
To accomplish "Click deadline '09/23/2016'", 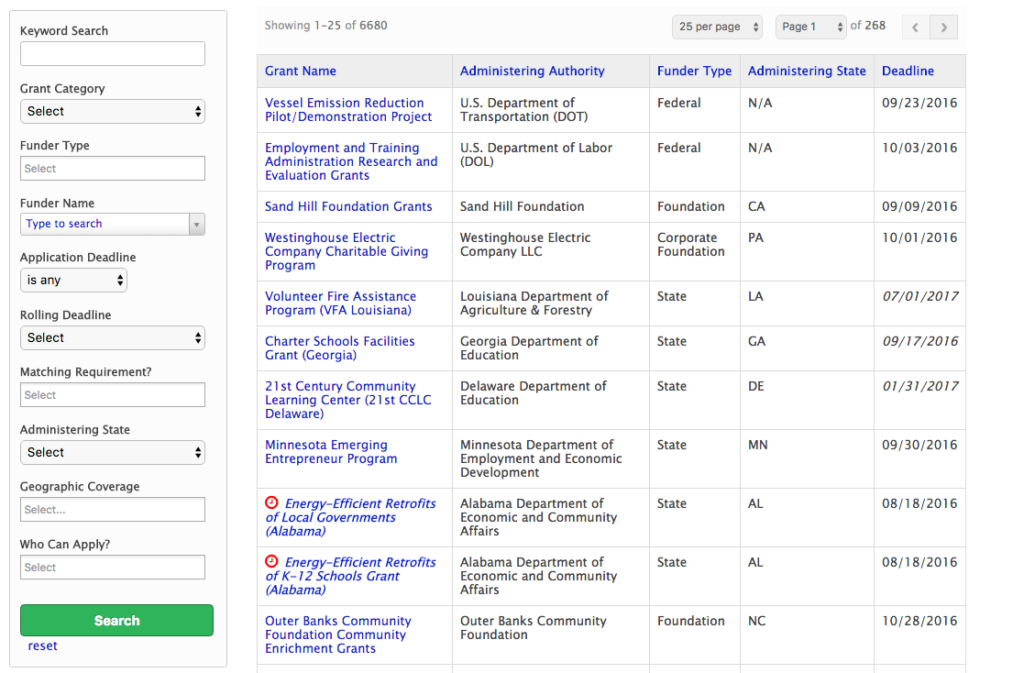I will point(920,102).
